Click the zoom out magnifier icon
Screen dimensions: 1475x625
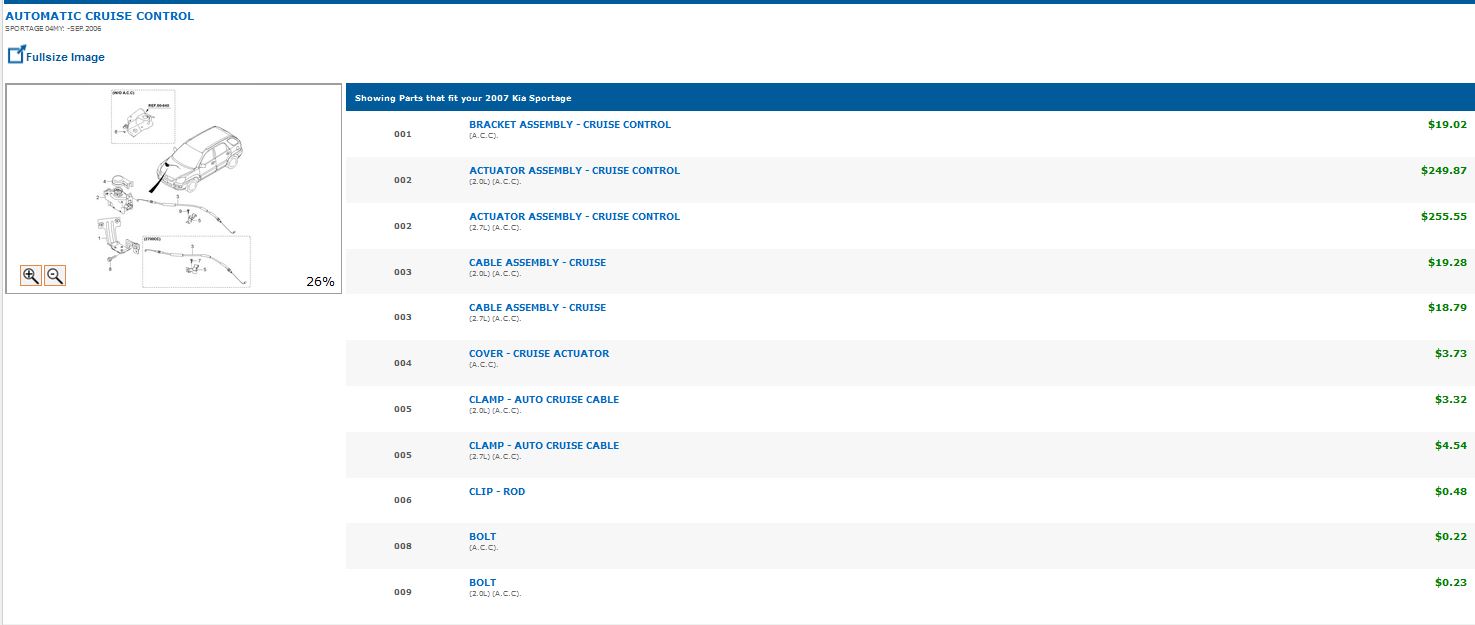click(56, 276)
